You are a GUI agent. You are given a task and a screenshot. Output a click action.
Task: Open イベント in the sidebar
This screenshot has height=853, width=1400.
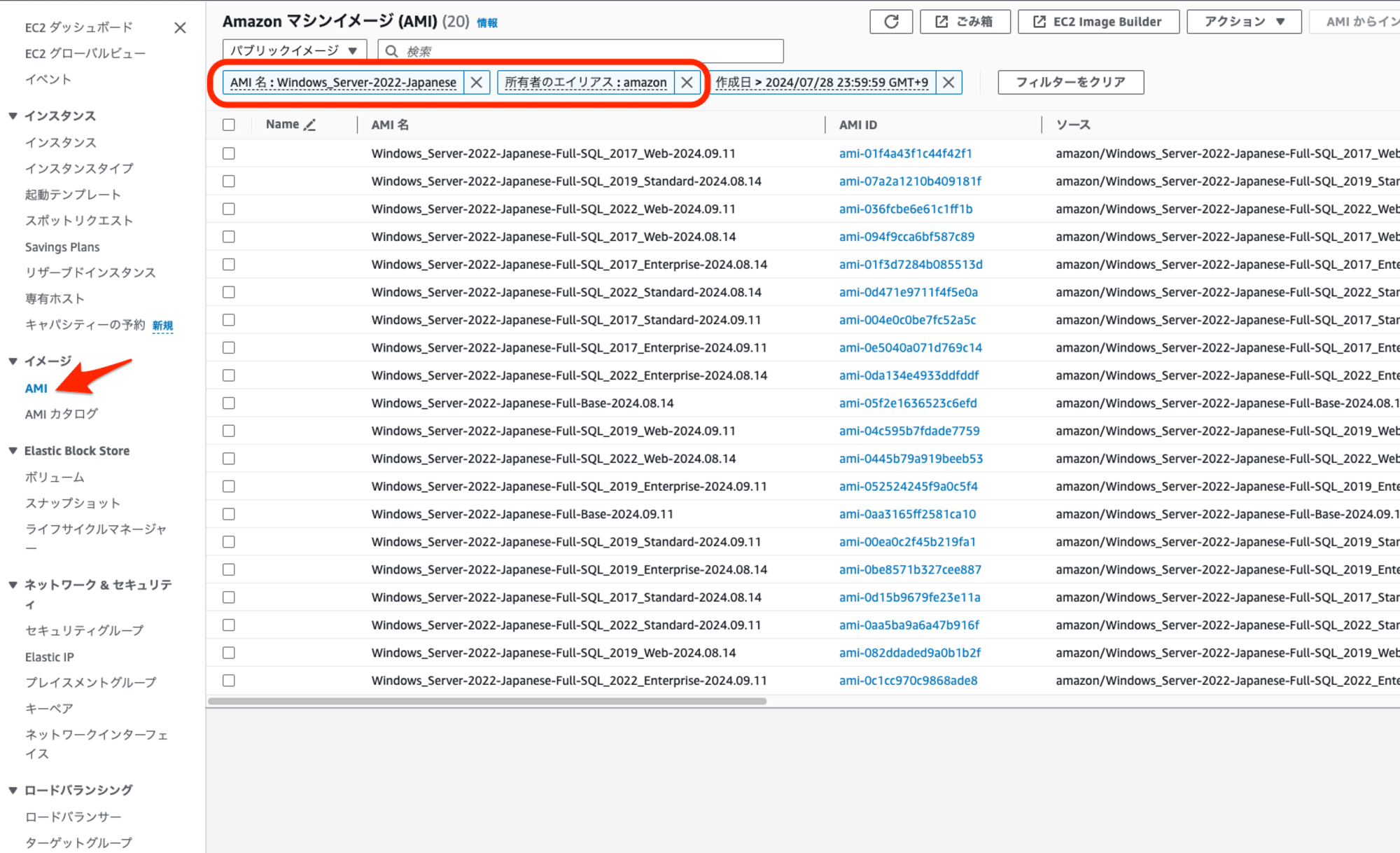[x=48, y=79]
